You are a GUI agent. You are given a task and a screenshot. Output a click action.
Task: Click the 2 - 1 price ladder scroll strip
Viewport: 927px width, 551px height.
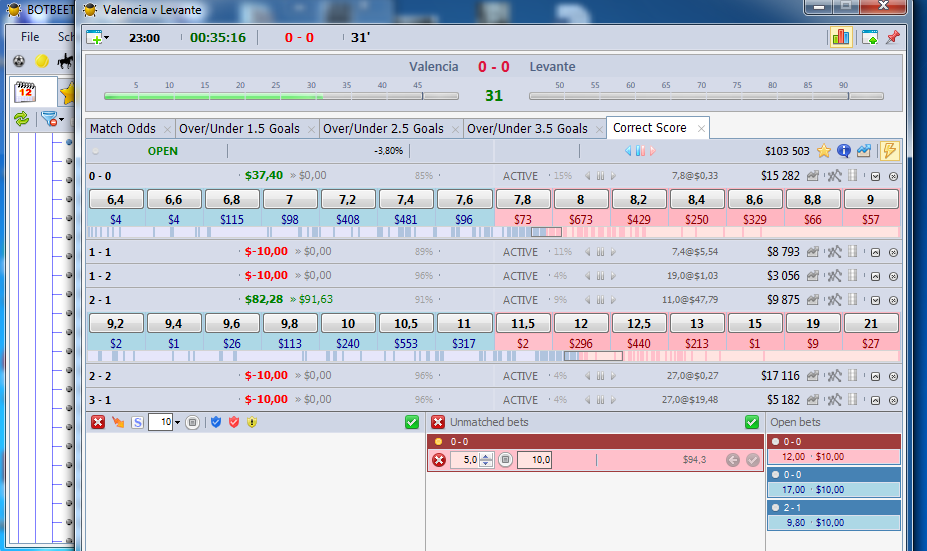tap(493, 356)
